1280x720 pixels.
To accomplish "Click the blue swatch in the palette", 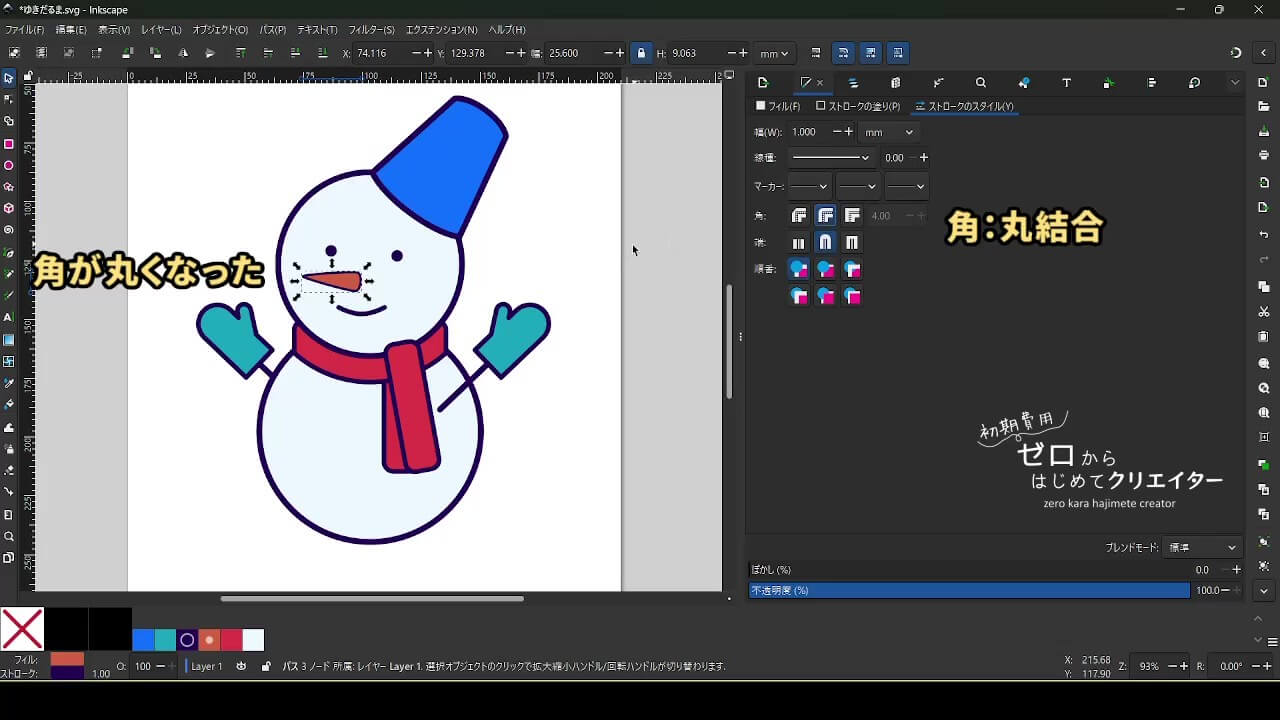I will (x=143, y=640).
